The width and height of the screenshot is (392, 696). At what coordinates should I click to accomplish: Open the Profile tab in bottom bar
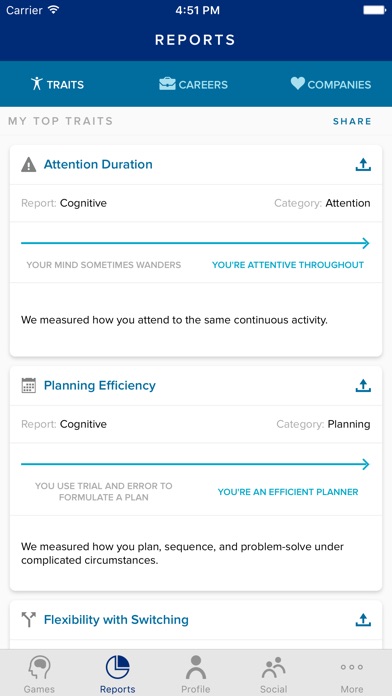[x=196, y=675]
